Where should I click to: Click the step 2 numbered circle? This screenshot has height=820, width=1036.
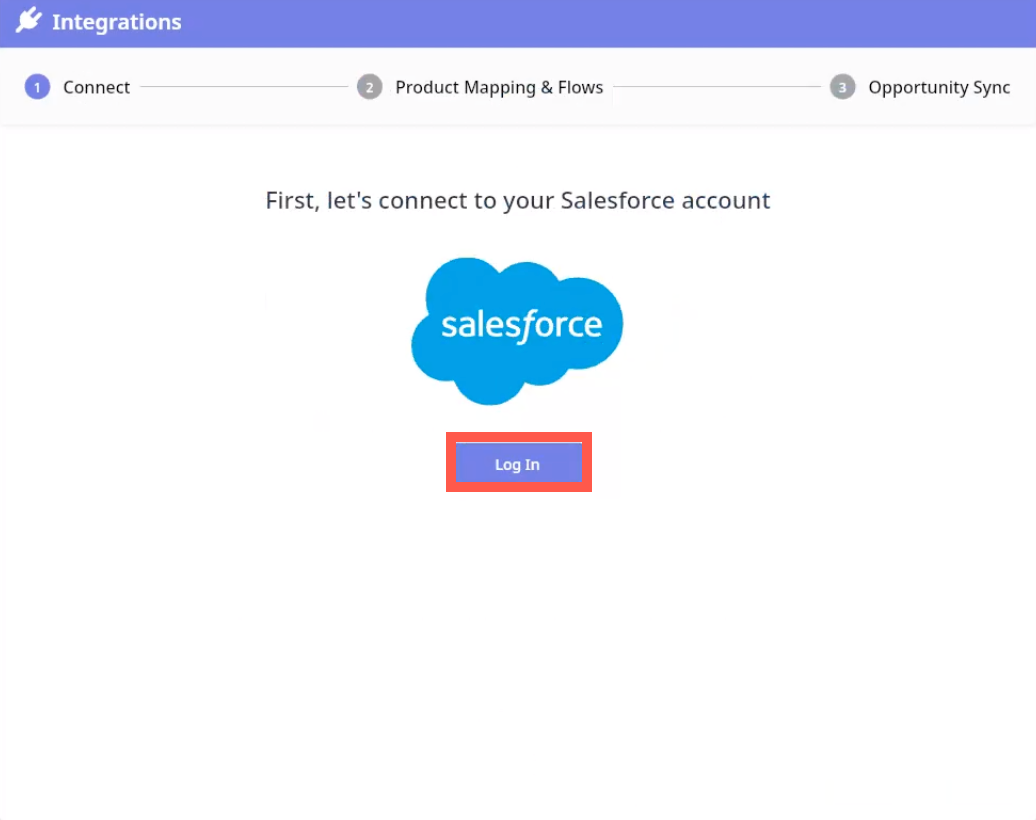[x=369, y=87]
